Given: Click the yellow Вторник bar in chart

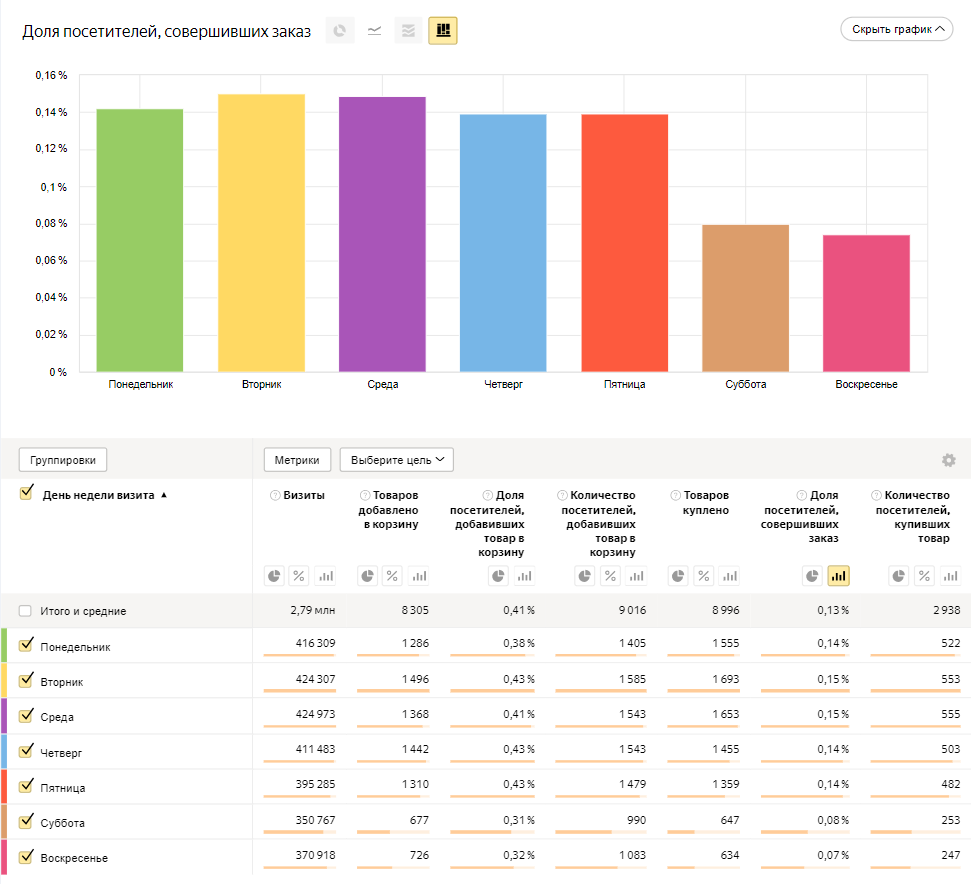Looking at the screenshot, I should tap(261, 232).
